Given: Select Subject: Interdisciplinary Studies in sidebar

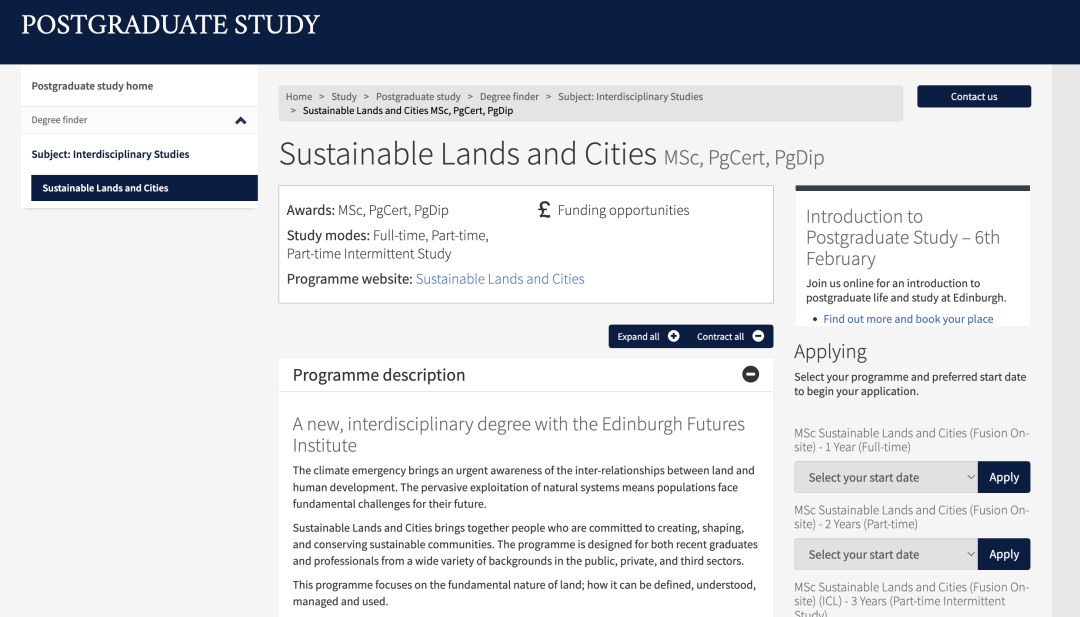Looking at the screenshot, I should pos(110,154).
